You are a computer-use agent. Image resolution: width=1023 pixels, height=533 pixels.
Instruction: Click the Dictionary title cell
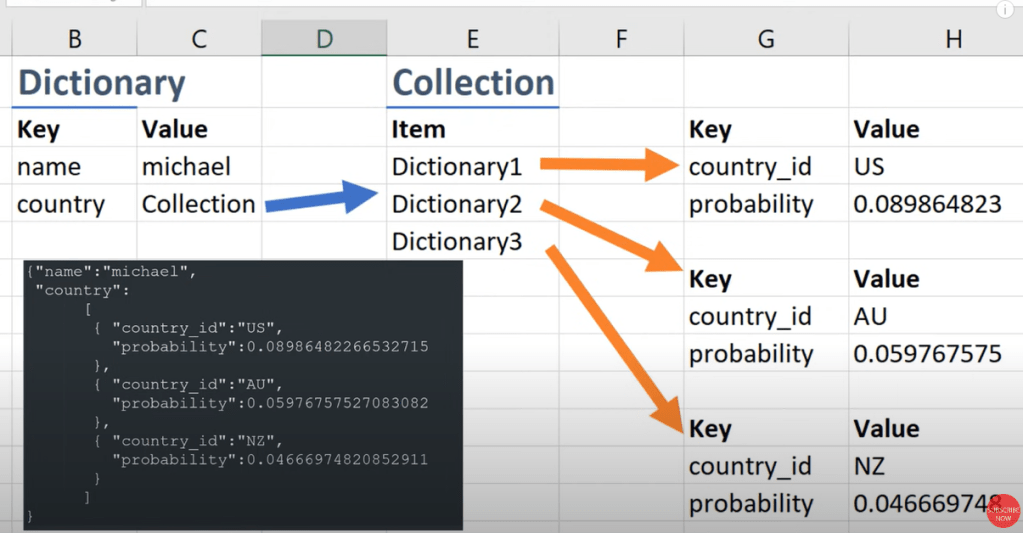coord(100,83)
